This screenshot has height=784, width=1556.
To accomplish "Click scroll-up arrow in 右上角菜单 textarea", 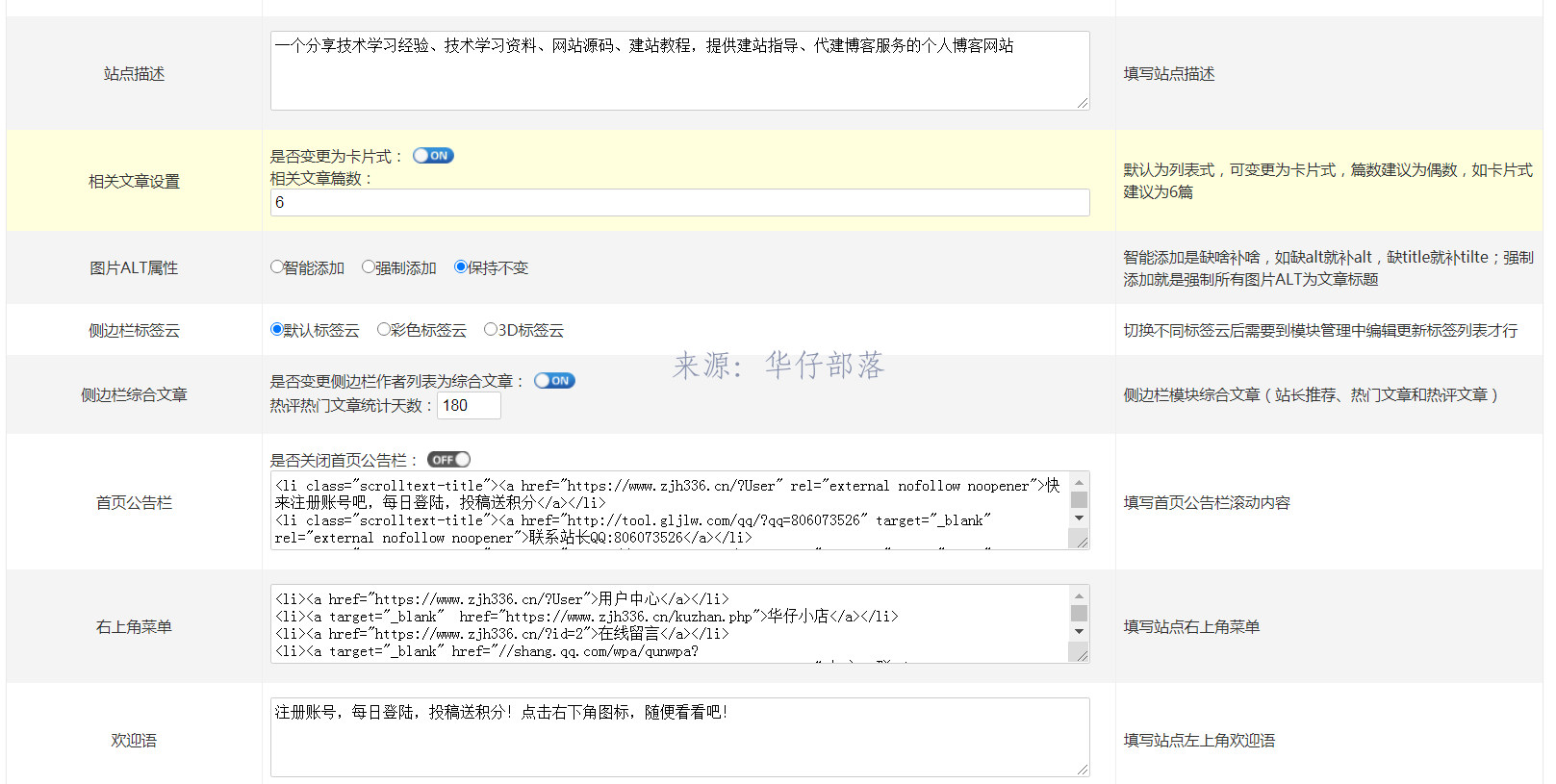I will tap(1079, 595).
